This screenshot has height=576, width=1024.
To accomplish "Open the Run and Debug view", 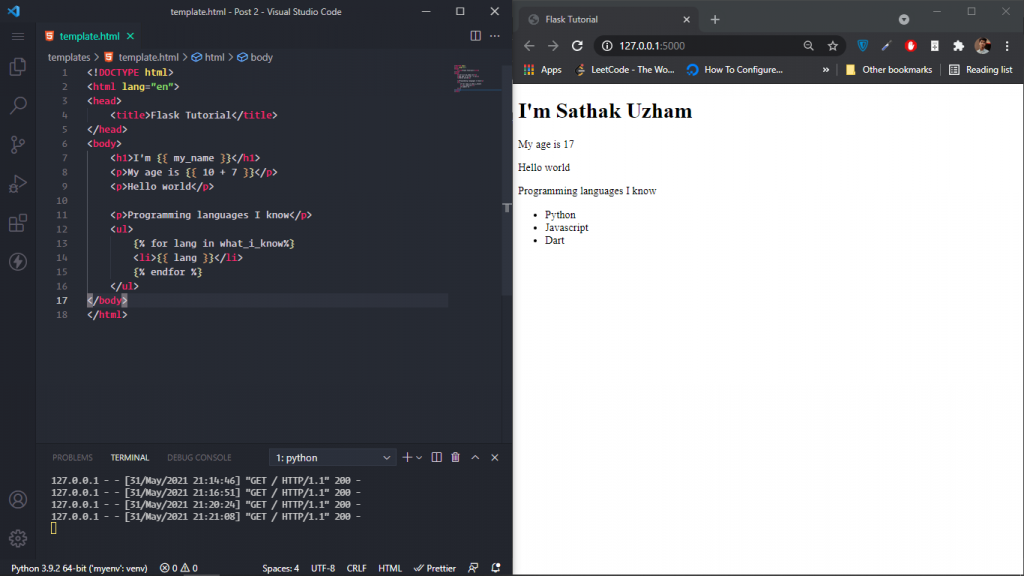I will (18, 184).
